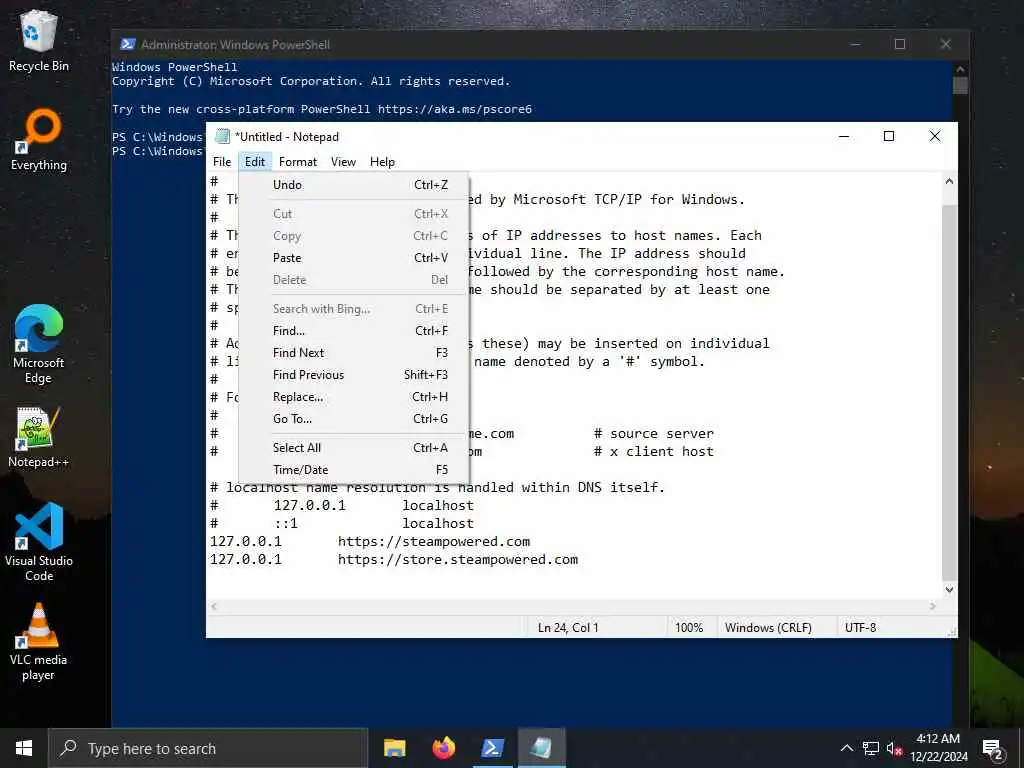Click the https://store.steampowered.com hosts entry

click(x=458, y=560)
